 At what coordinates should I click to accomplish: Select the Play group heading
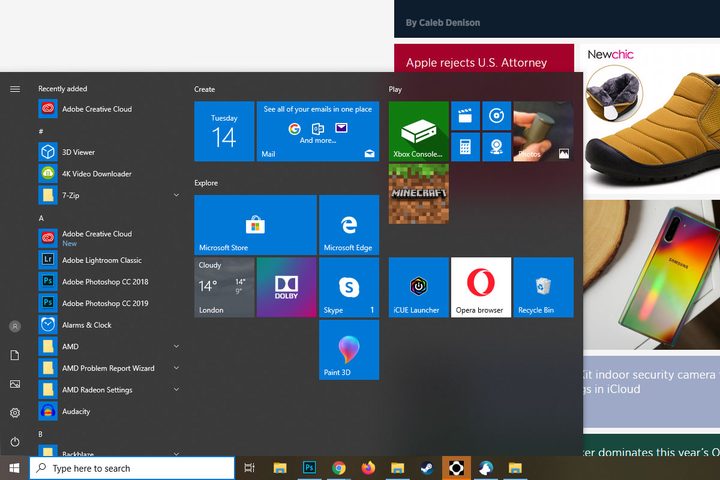click(395, 89)
